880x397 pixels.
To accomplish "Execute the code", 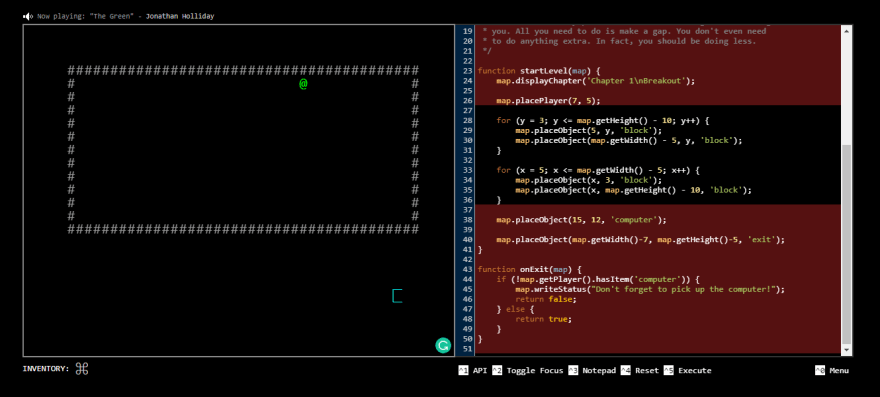I will (x=694, y=371).
